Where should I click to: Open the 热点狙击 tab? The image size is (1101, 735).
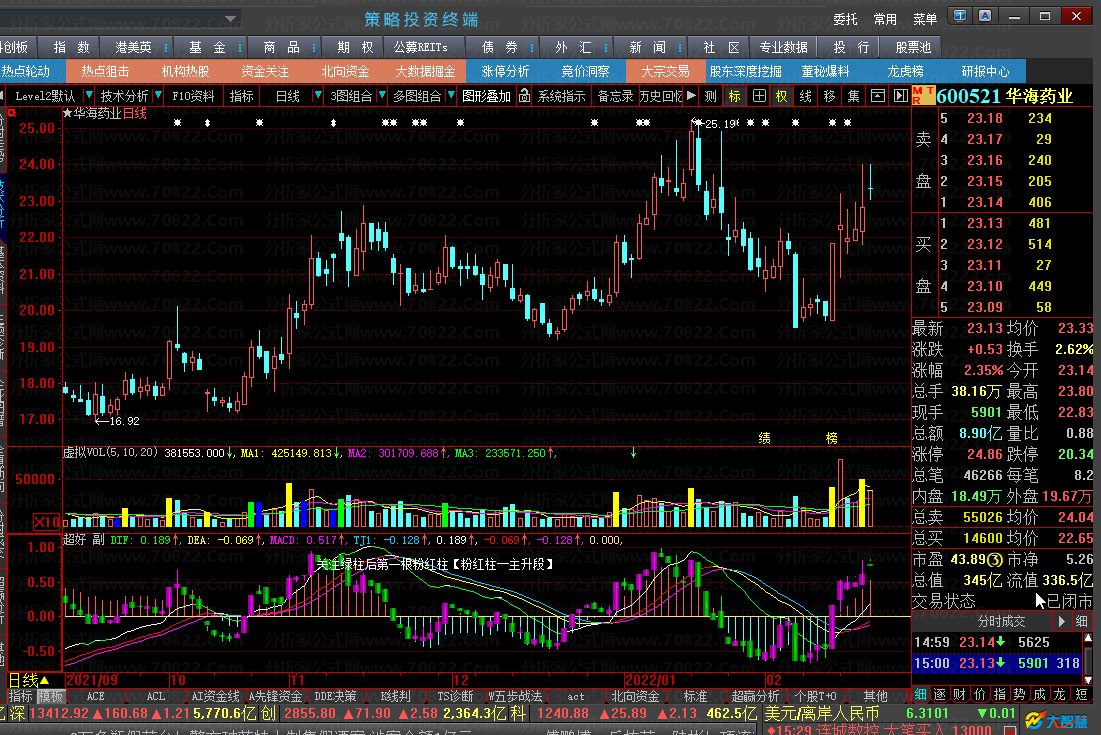pyautogui.click(x=105, y=71)
